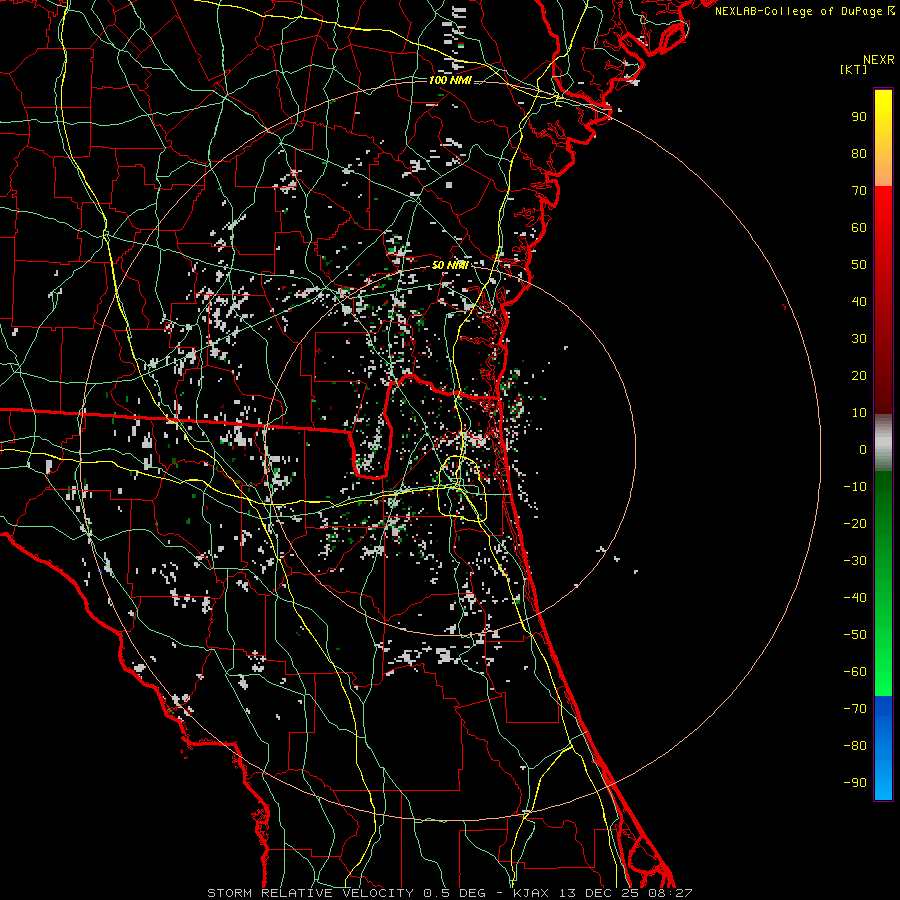Screen dimensions: 900x900
Task: Click the -30 value on velocity scale
Action: pos(855,561)
